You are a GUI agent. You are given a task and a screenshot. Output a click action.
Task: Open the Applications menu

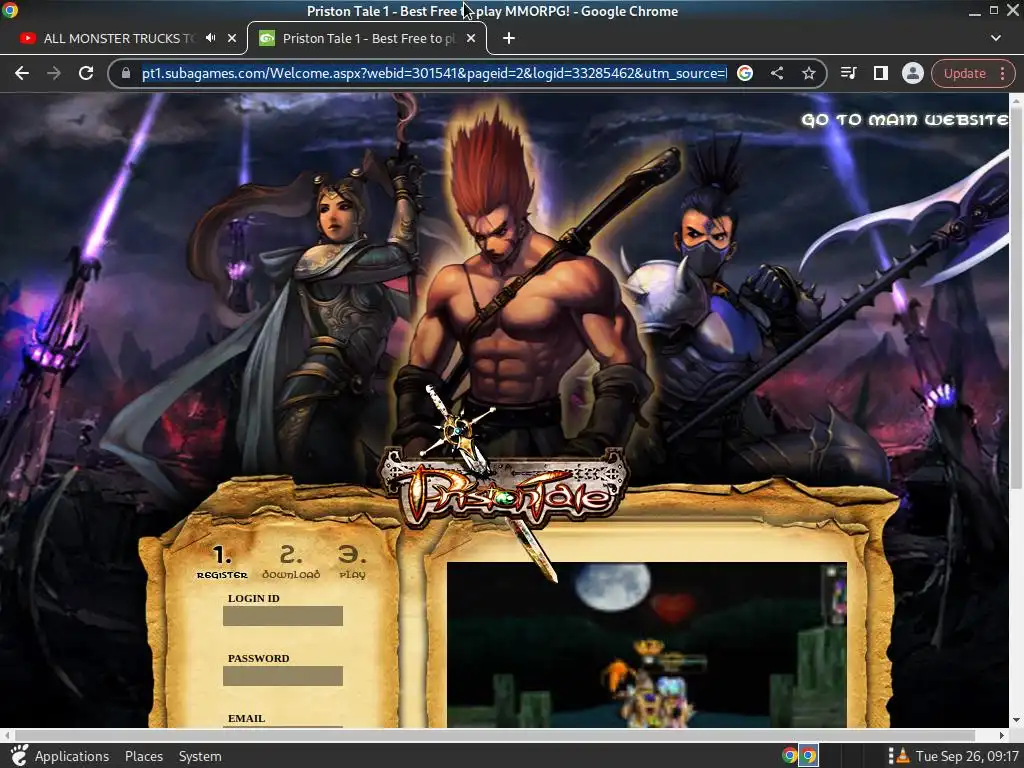(72, 756)
